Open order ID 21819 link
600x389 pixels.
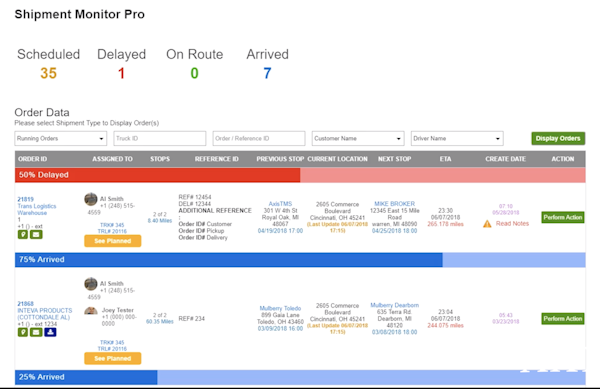(x=26, y=199)
